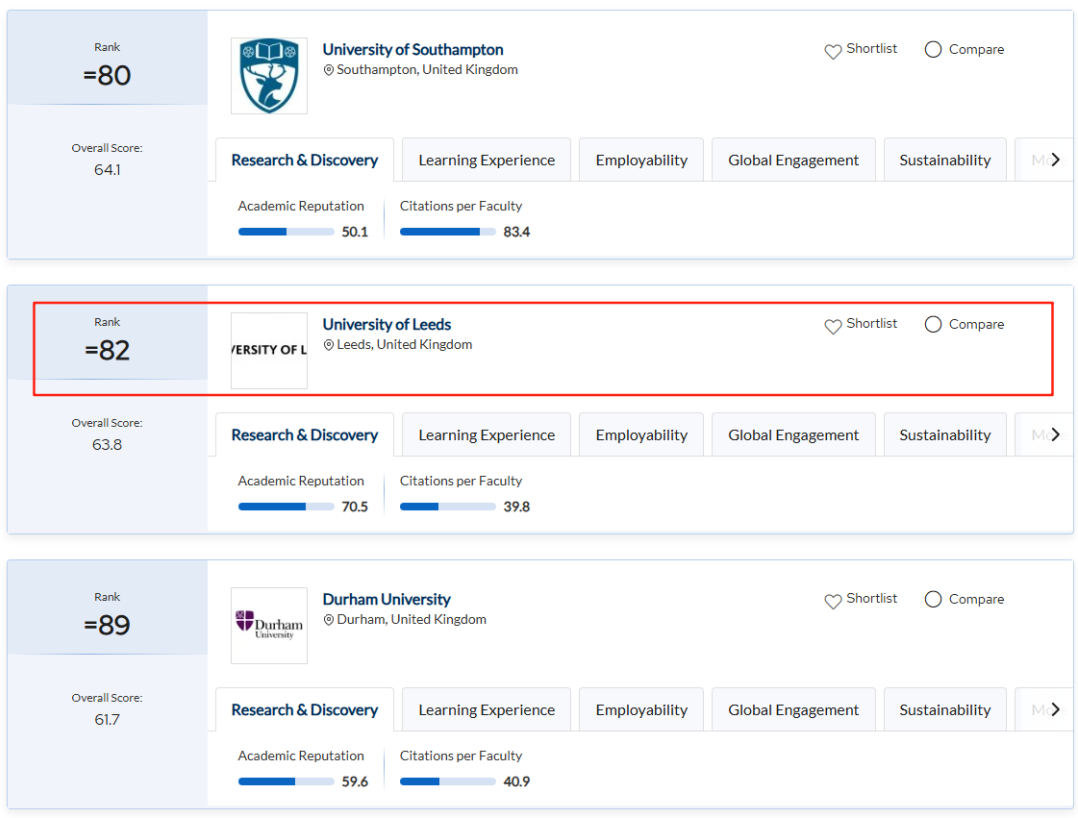Click the Durham, United Kingdom location text
1078x818 pixels.
pos(411,619)
